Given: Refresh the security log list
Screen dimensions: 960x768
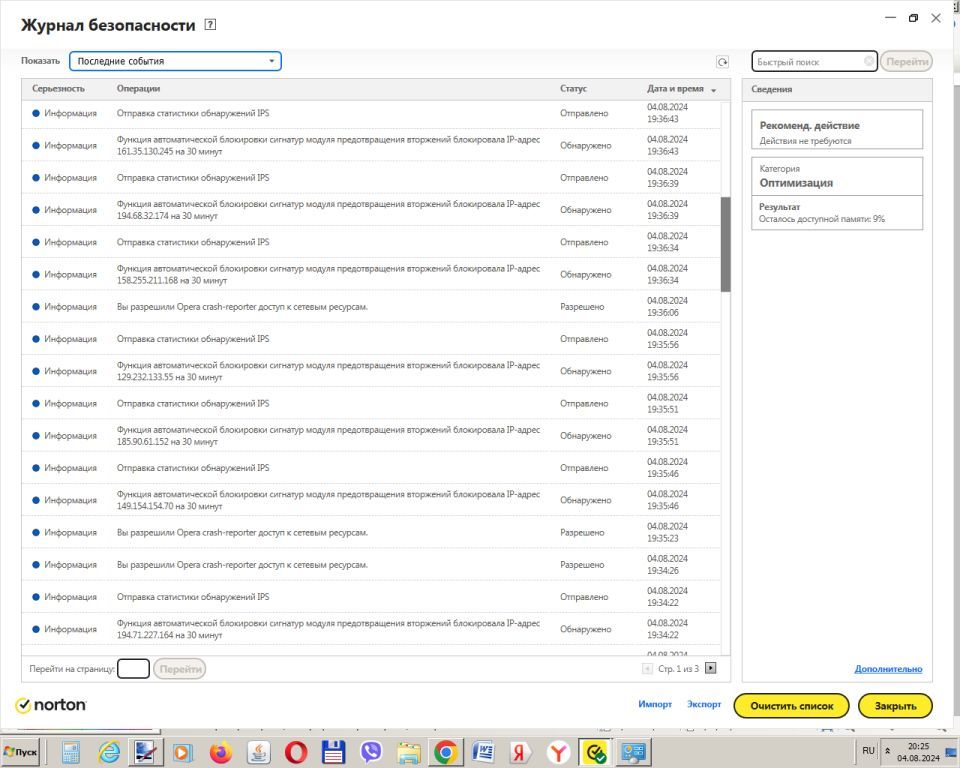Looking at the screenshot, I should 722,62.
